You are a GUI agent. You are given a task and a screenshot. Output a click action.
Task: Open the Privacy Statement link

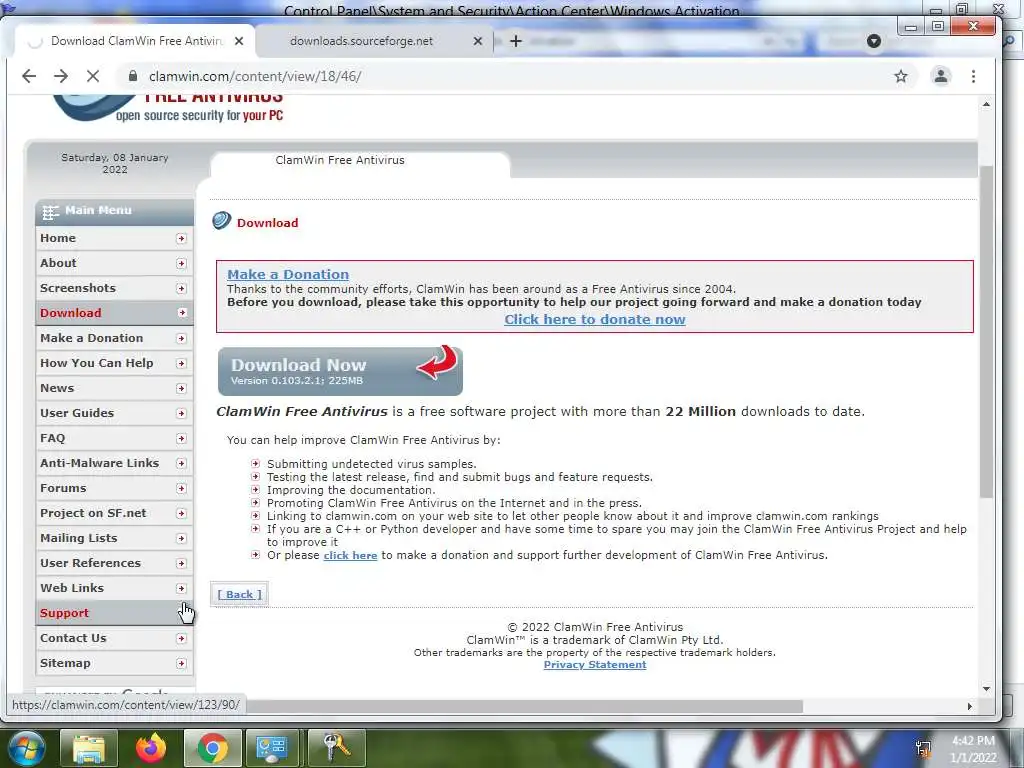coord(595,665)
